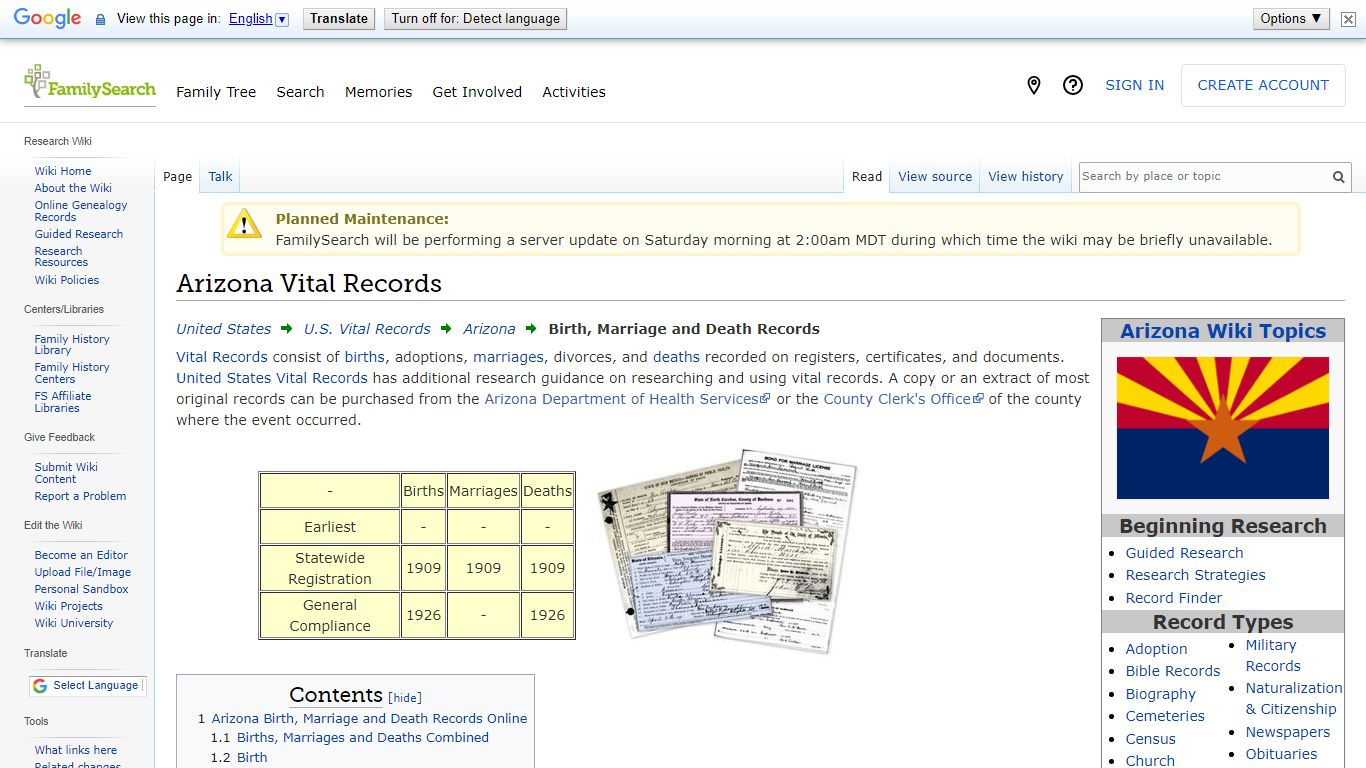The height and width of the screenshot is (768, 1366).
Task: Open Record Finder link
Action: pos(1174,598)
